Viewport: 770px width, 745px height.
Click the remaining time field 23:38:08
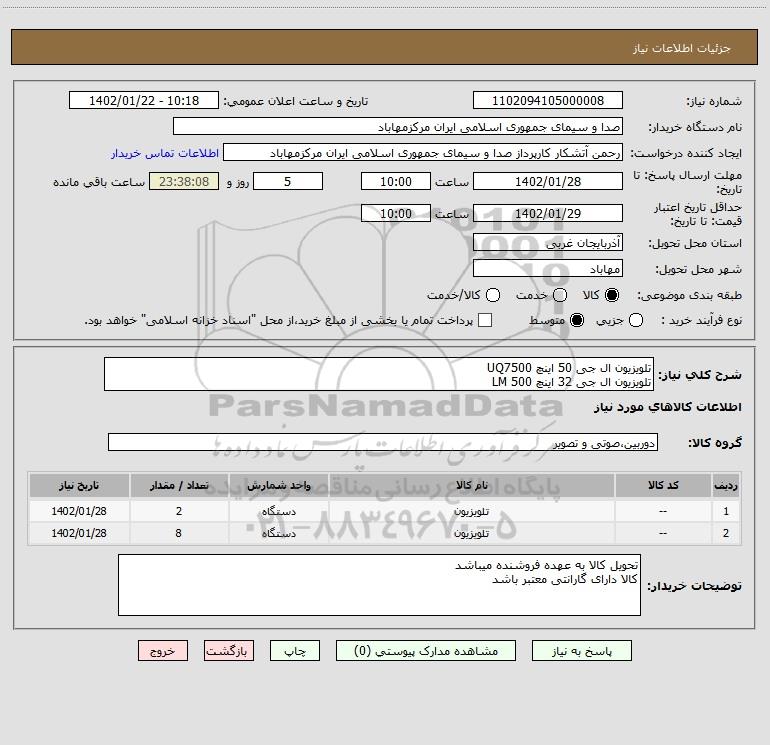pos(184,181)
